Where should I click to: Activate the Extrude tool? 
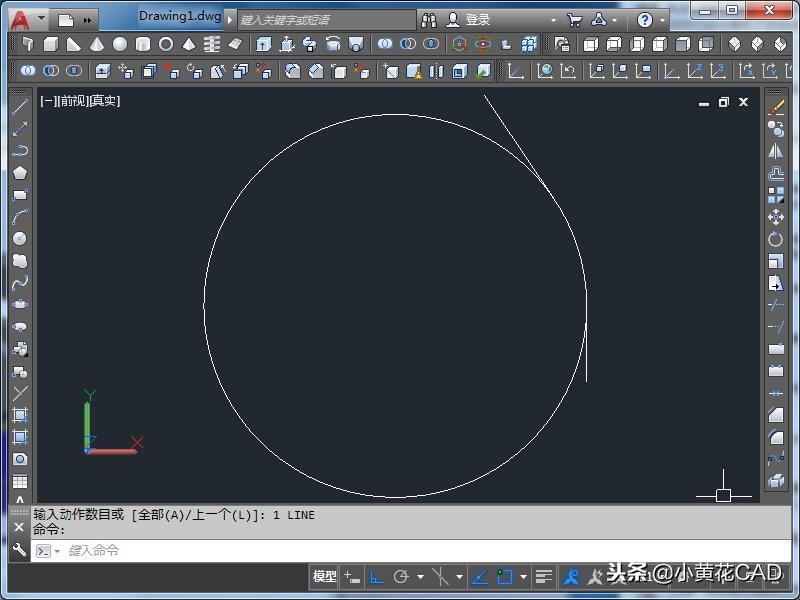pos(263,44)
